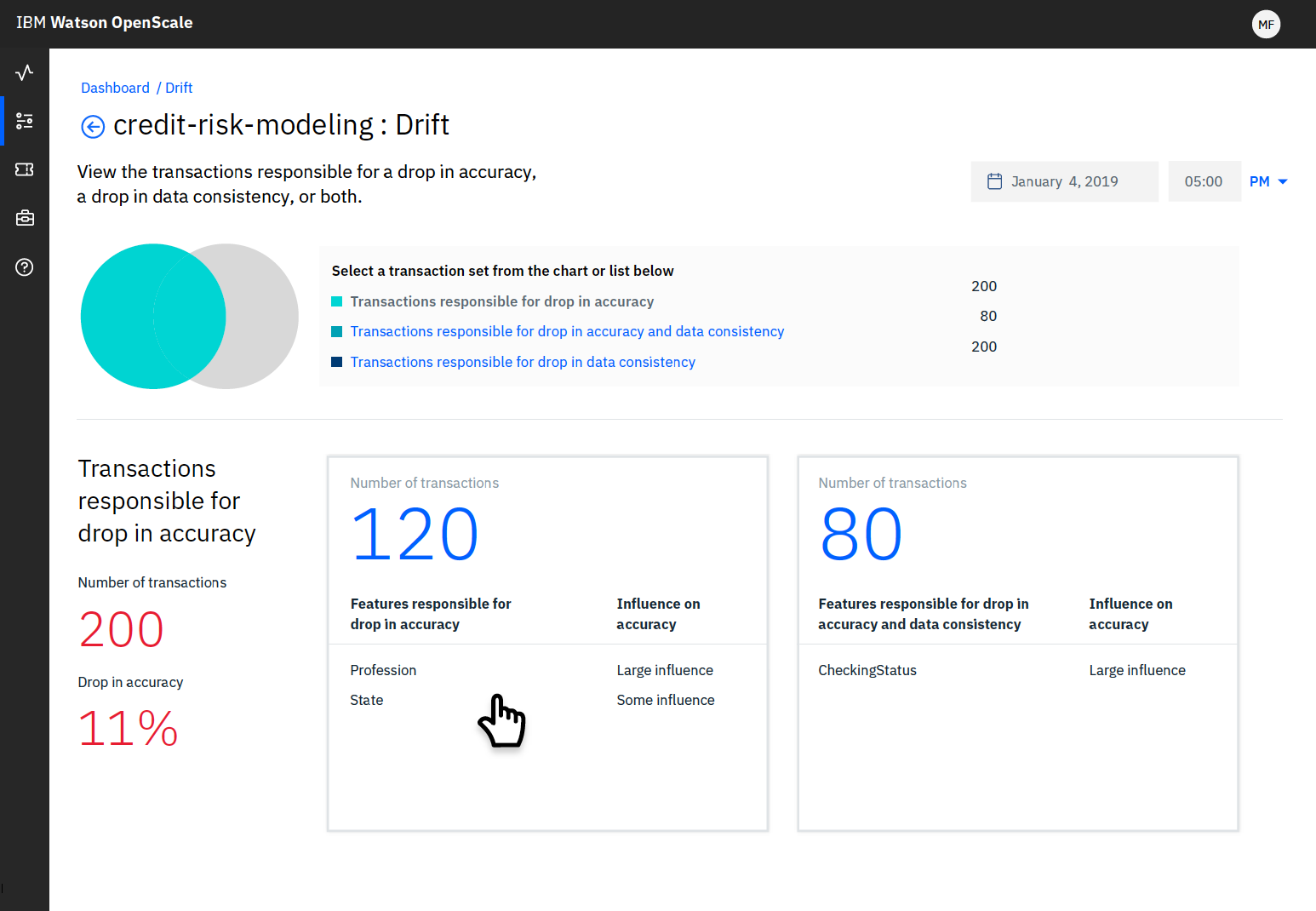This screenshot has width=1316, height=911.
Task: Click the IBM Watson OpenScale logo
Action: (x=104, y=22)
